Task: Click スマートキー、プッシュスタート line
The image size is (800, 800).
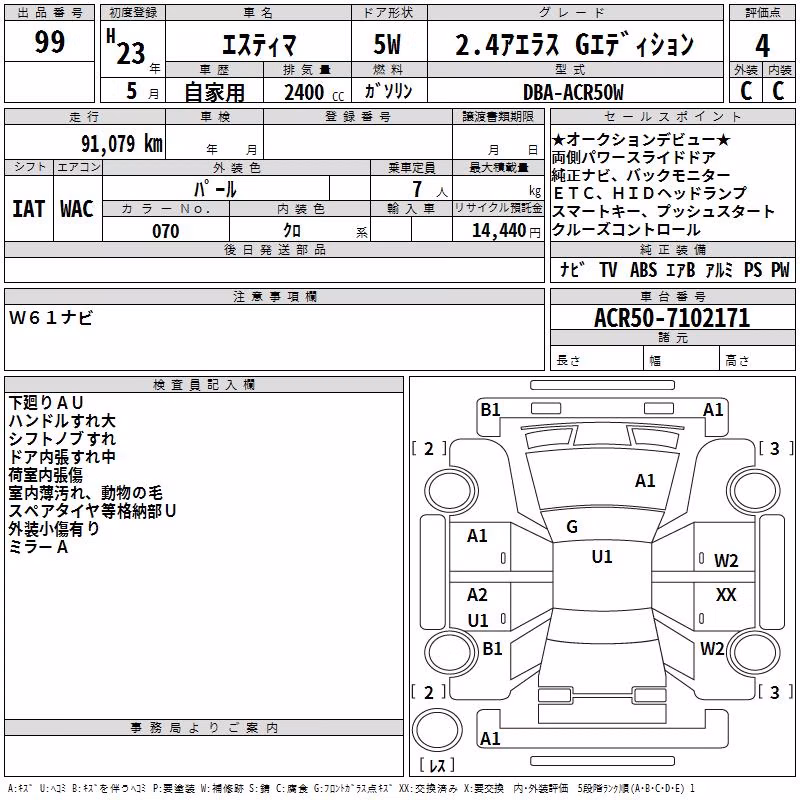Action: 663,211
